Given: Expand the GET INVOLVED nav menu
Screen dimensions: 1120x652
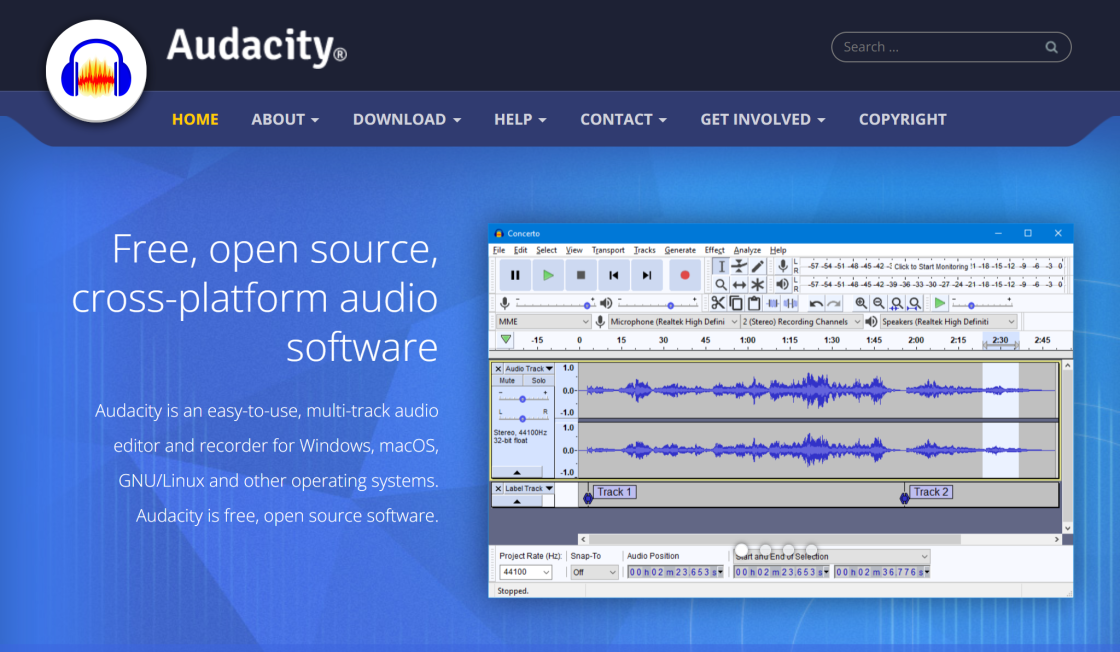Looking at the screenshot, I should (763, 119).
